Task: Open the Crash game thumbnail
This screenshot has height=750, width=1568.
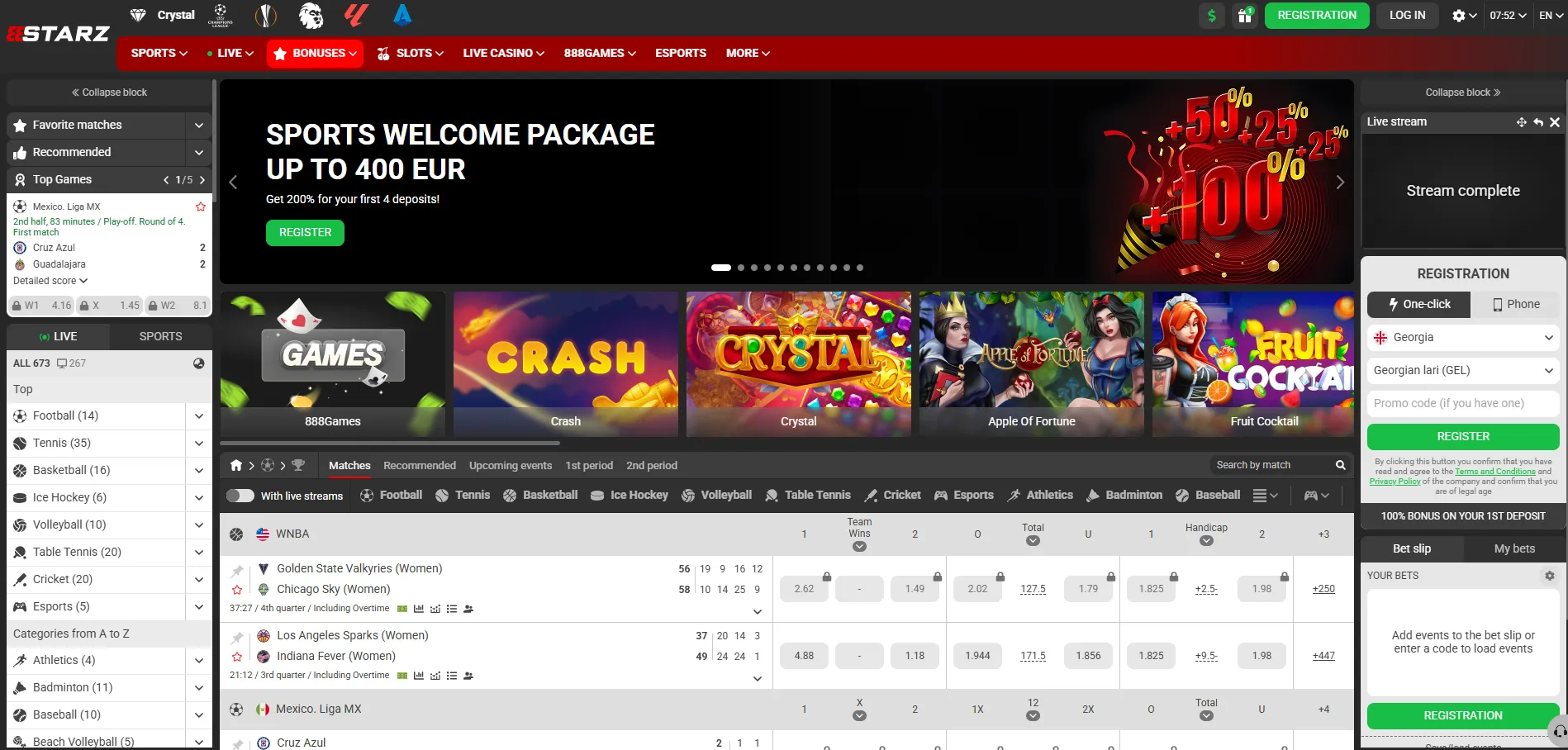Action: (566, 363)
